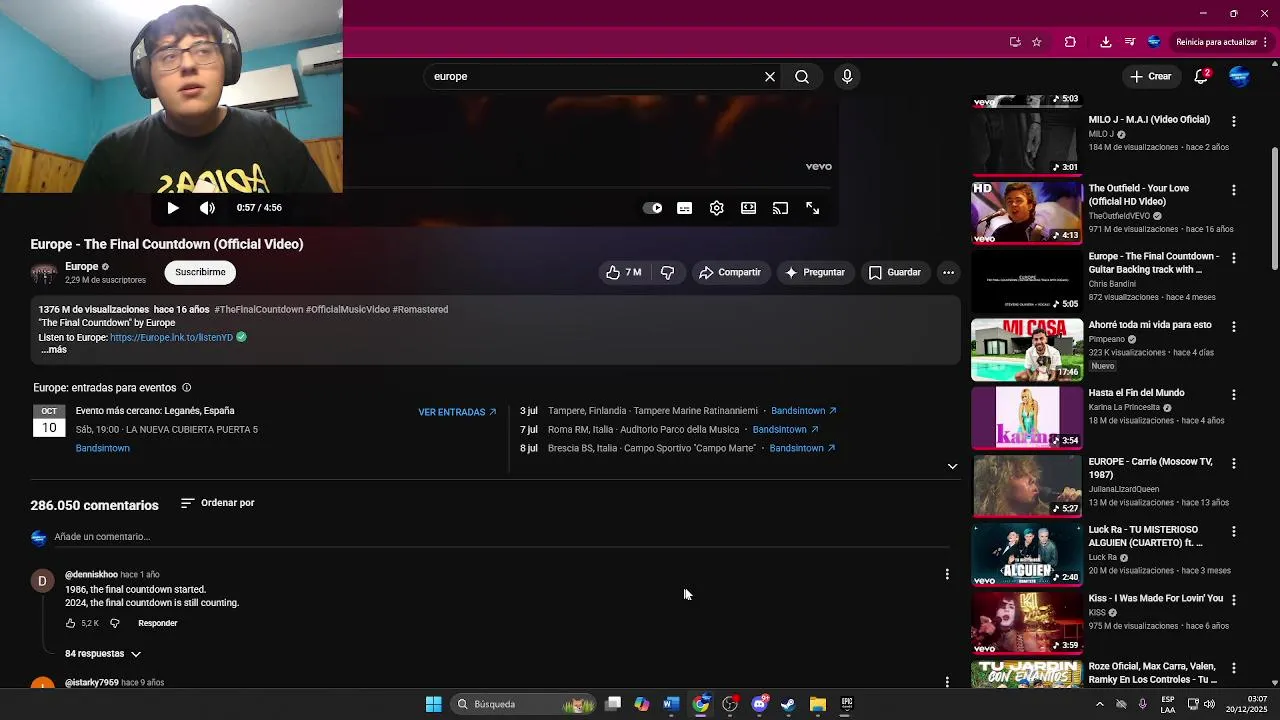Open media control icon in browser toolbar

pyautogui.click(x=1130, y=42)
